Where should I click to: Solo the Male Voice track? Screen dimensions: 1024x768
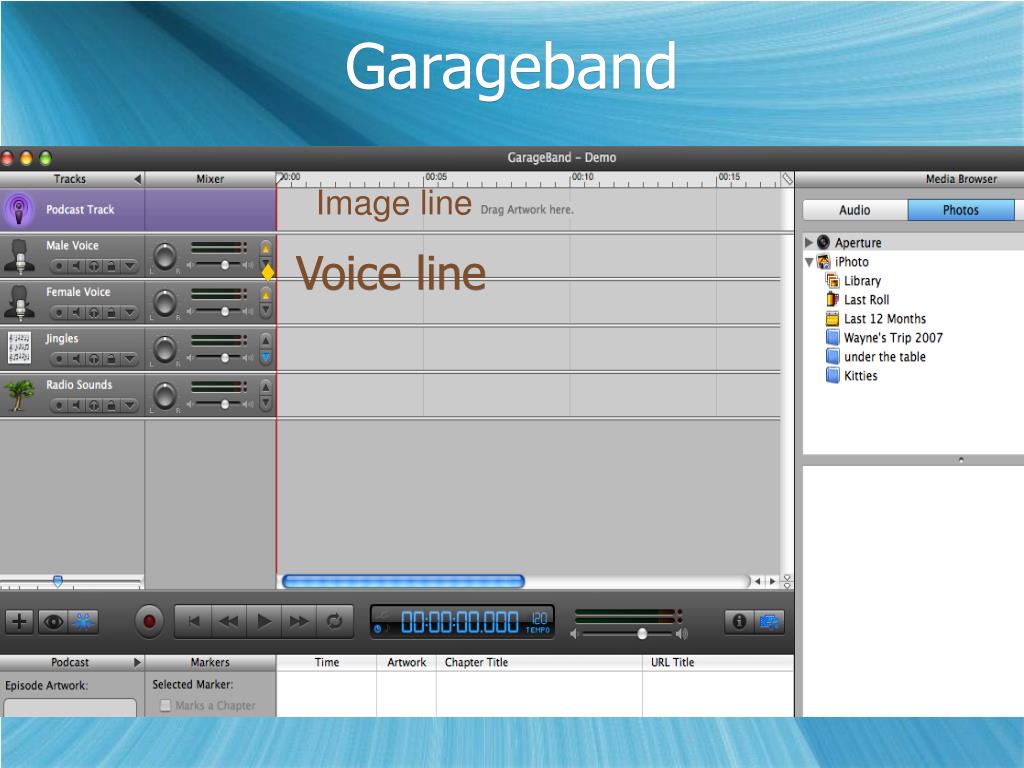(94, 266)
